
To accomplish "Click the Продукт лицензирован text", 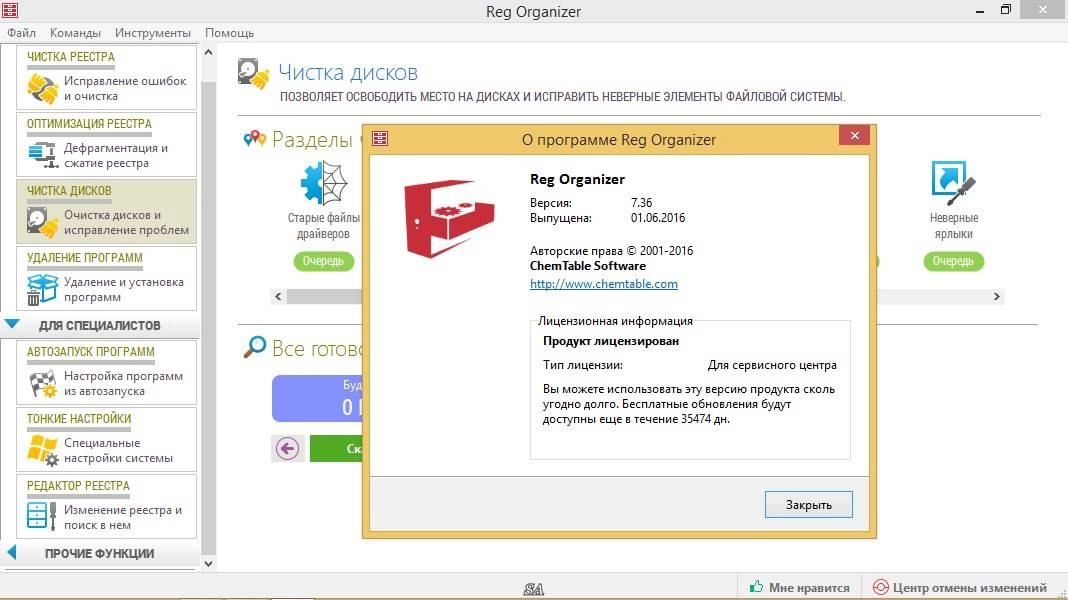I will tap(611, 341).
